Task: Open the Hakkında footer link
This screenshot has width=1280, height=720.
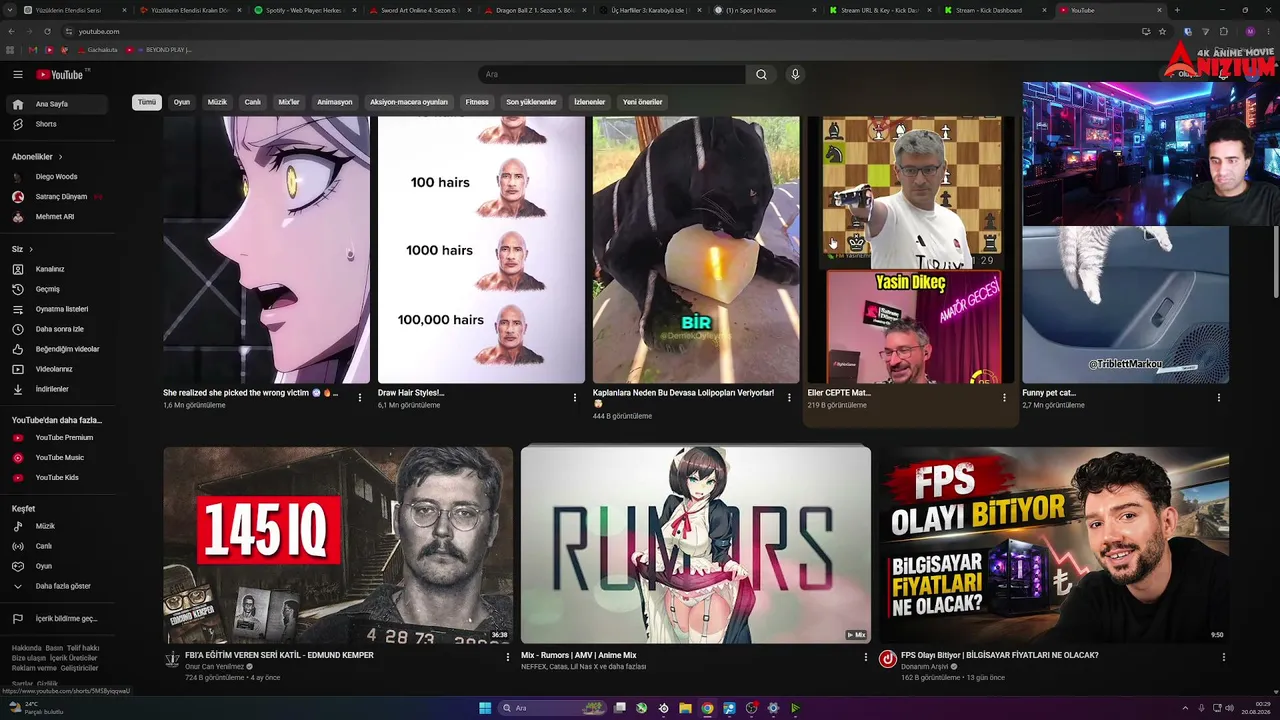Action: point(27,648)
